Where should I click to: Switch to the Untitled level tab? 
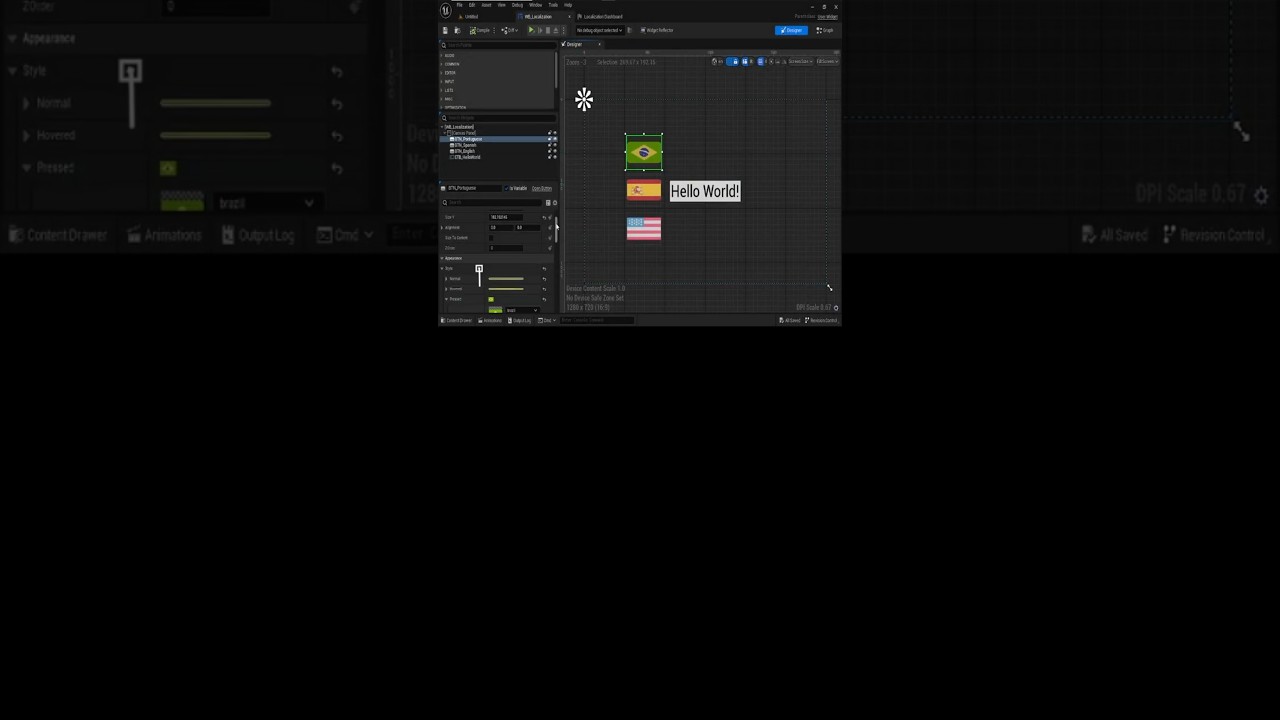(x=471, y=17)
